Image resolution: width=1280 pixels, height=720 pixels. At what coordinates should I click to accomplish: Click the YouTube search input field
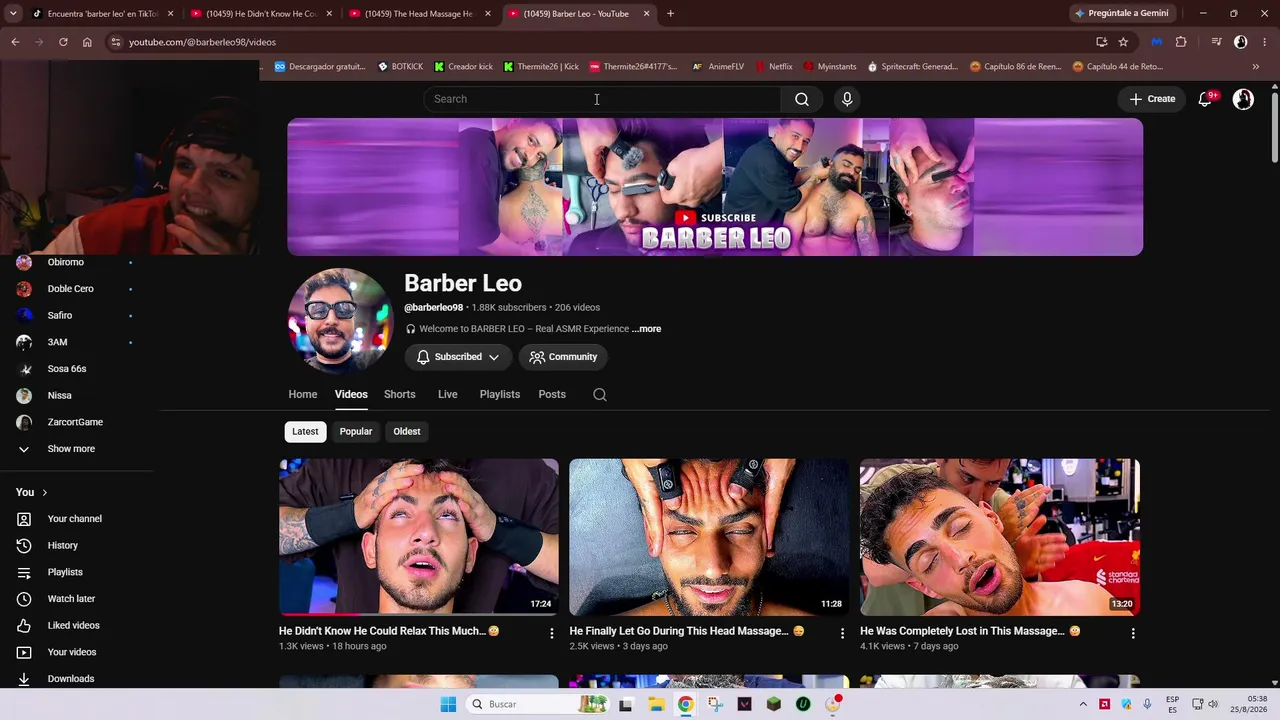pos(603,99)
